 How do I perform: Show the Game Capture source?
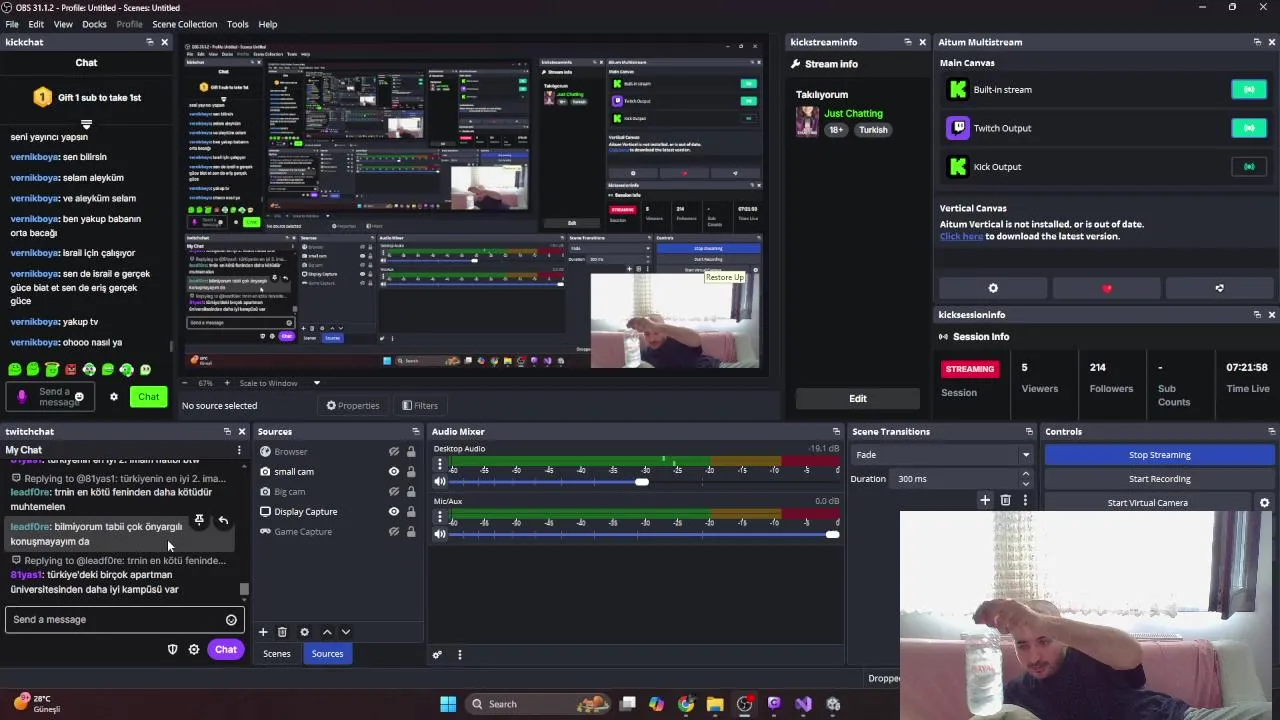[x=394, y=532]
